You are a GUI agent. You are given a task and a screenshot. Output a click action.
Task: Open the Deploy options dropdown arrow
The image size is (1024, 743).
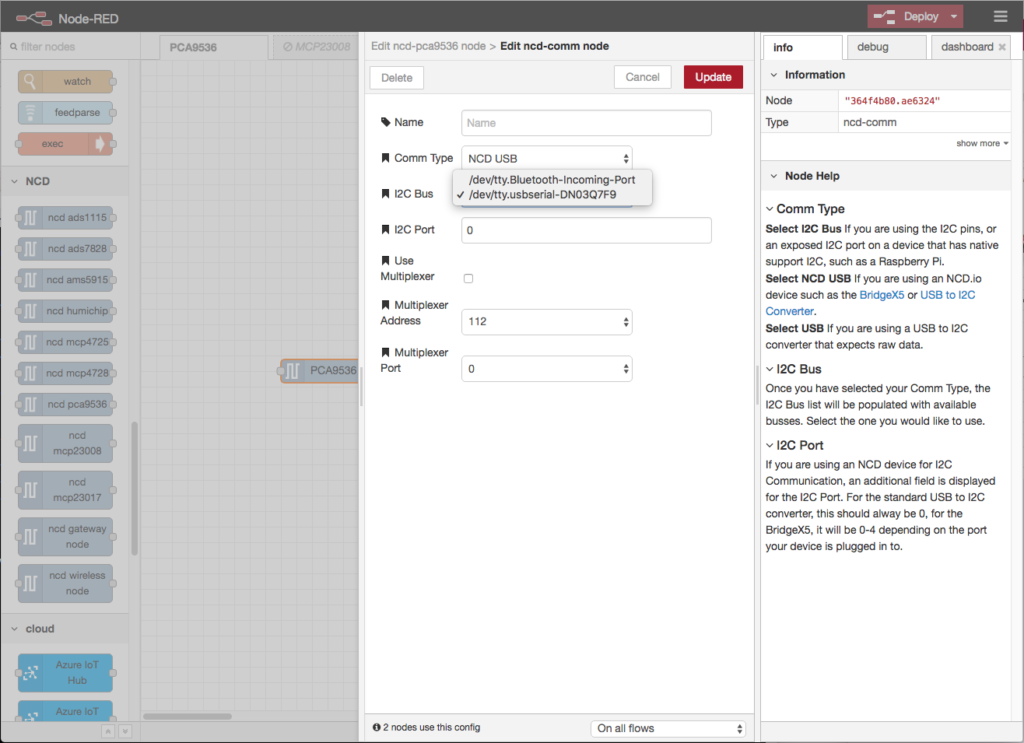pos(956,16)
